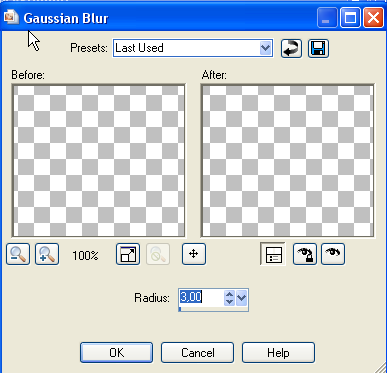Viewport: 387px width, 373px height.
Task: Minimize the Gaussian Blur dialog
Action: [x=327, y=18]
